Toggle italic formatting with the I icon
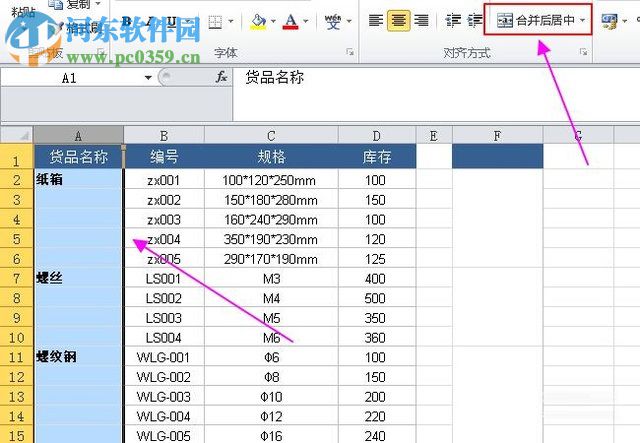This screenshot has height=443, width=640. coord(149,21)
